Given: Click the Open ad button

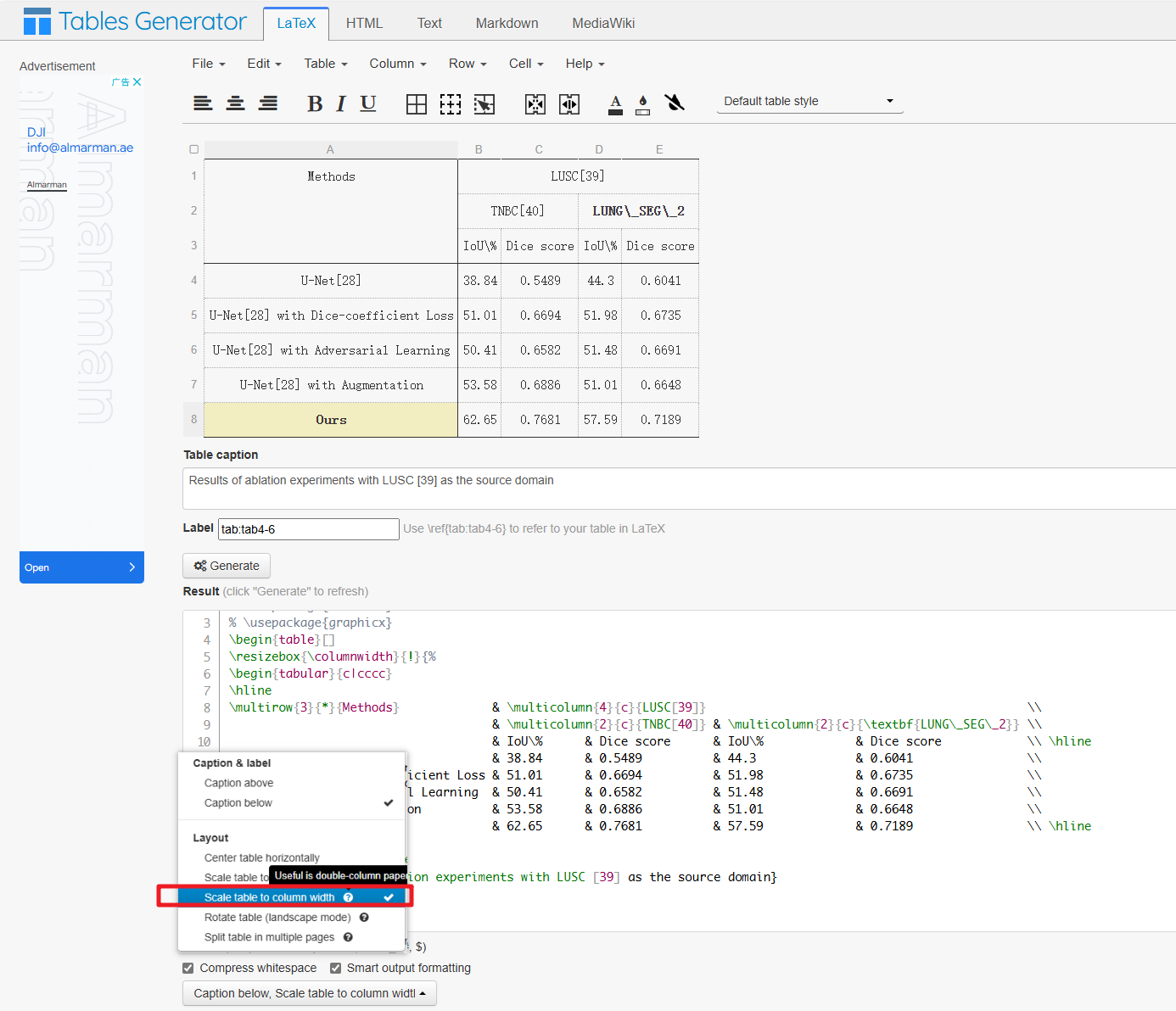Looking at the screenshot, I should pos(81,567).
